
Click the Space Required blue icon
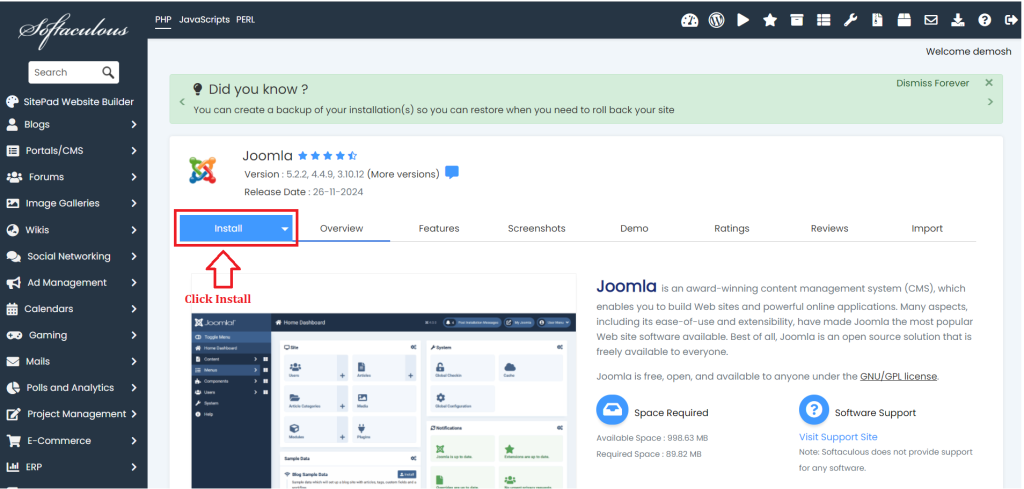pyautogui.click(x=612, y=411)
